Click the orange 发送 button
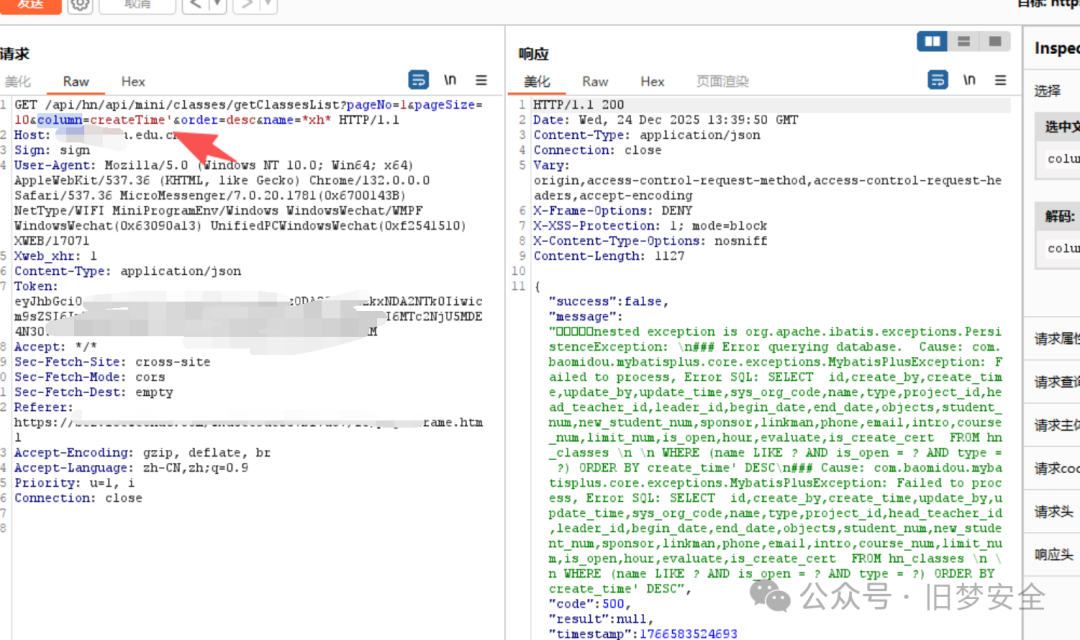The width and height of the screenshot is (1080, 640). tap(30, 6)
